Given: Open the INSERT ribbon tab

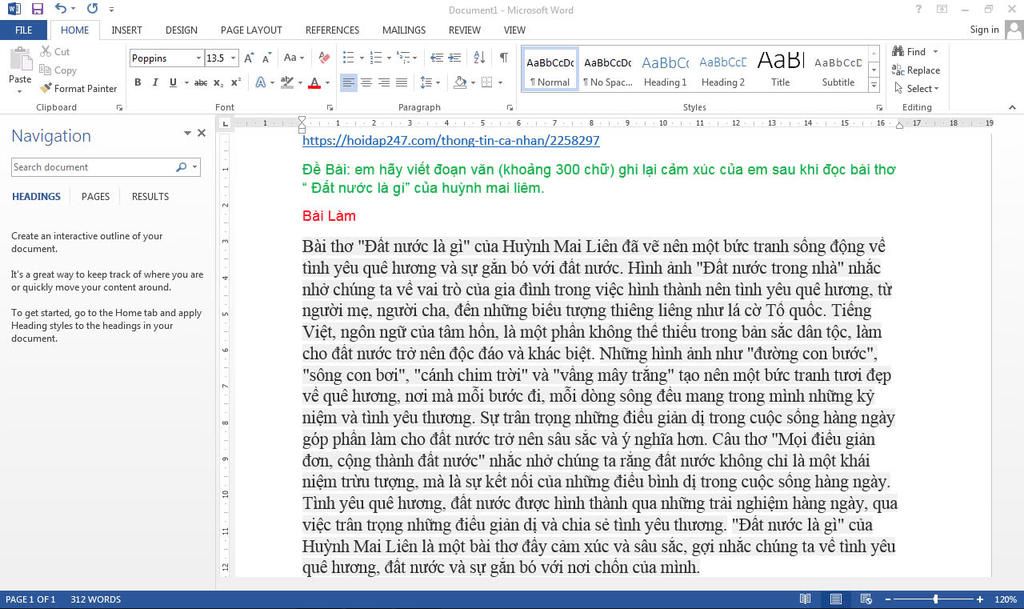Looking at the screenshot, I should tap(127, 30).
